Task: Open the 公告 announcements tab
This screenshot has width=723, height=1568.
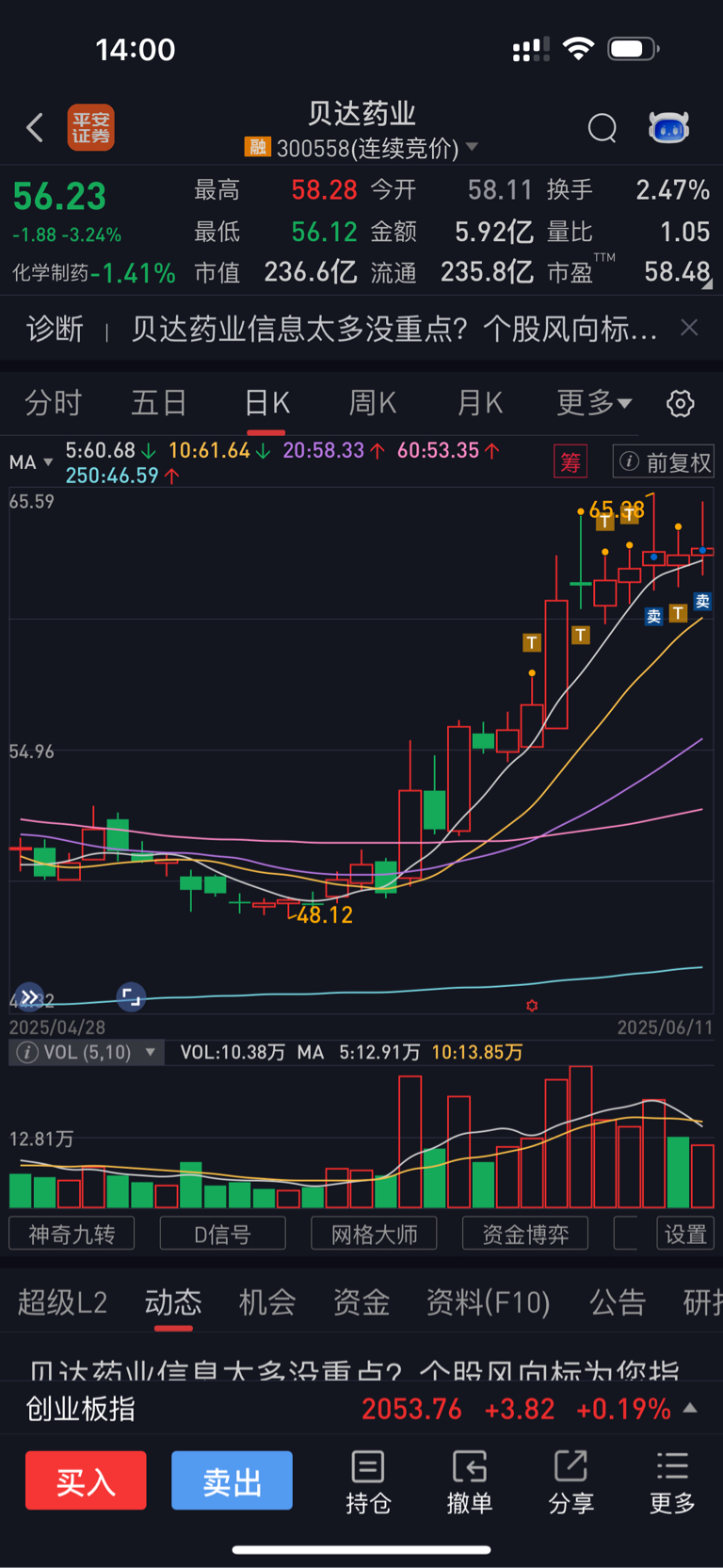Action: click(618, 1302)
